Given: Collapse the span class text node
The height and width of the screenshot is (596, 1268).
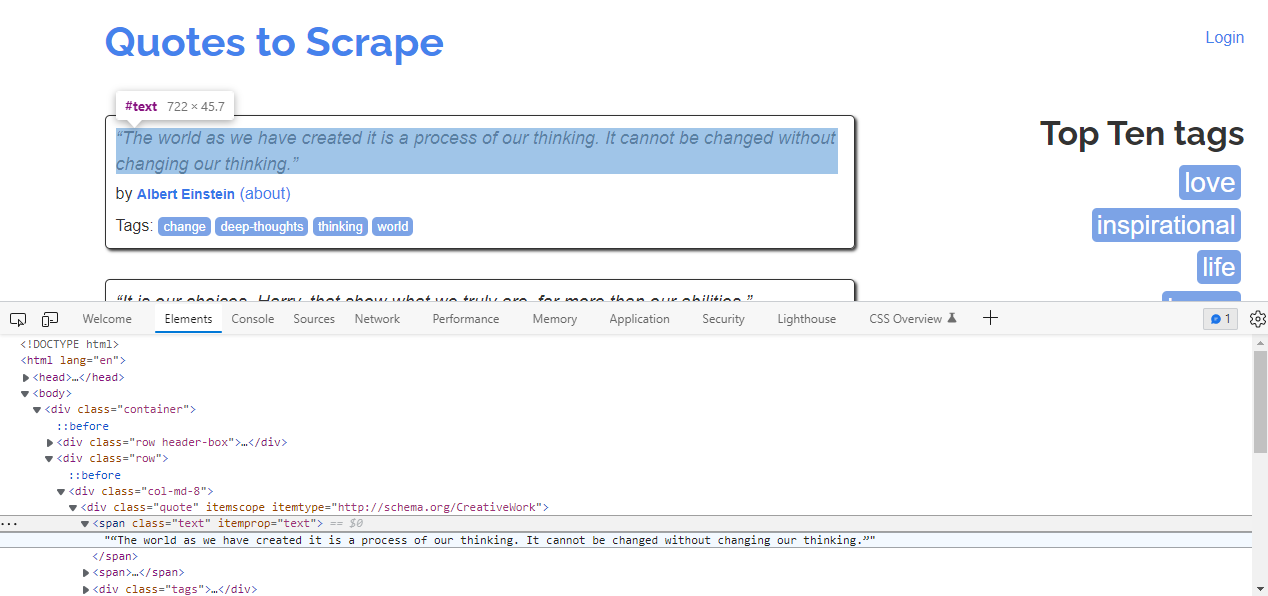Looking at the screenshot, I should pos(86,524).
